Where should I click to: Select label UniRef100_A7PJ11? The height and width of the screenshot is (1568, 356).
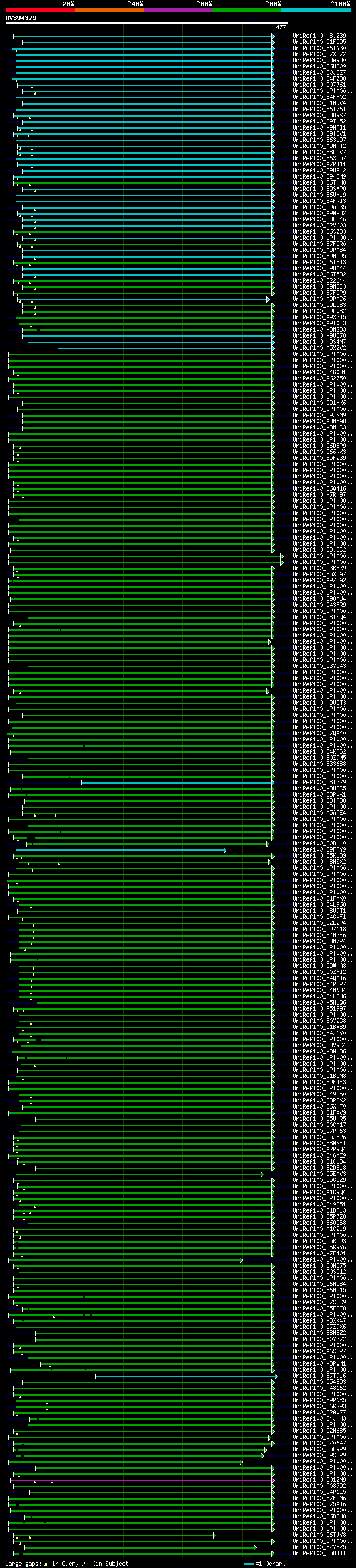click(x=319, y=164)
